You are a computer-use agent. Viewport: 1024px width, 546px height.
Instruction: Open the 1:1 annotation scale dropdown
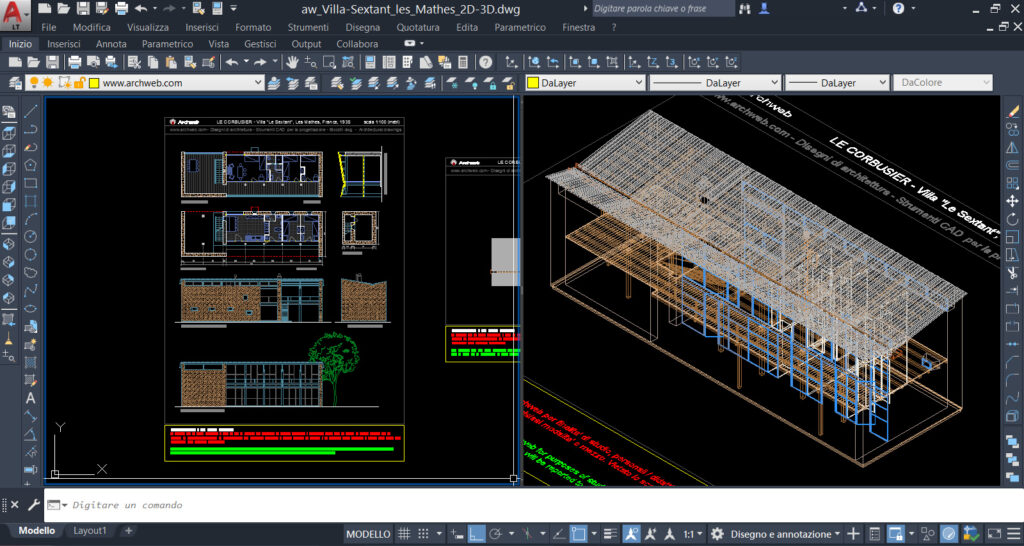tap(694, 534)
